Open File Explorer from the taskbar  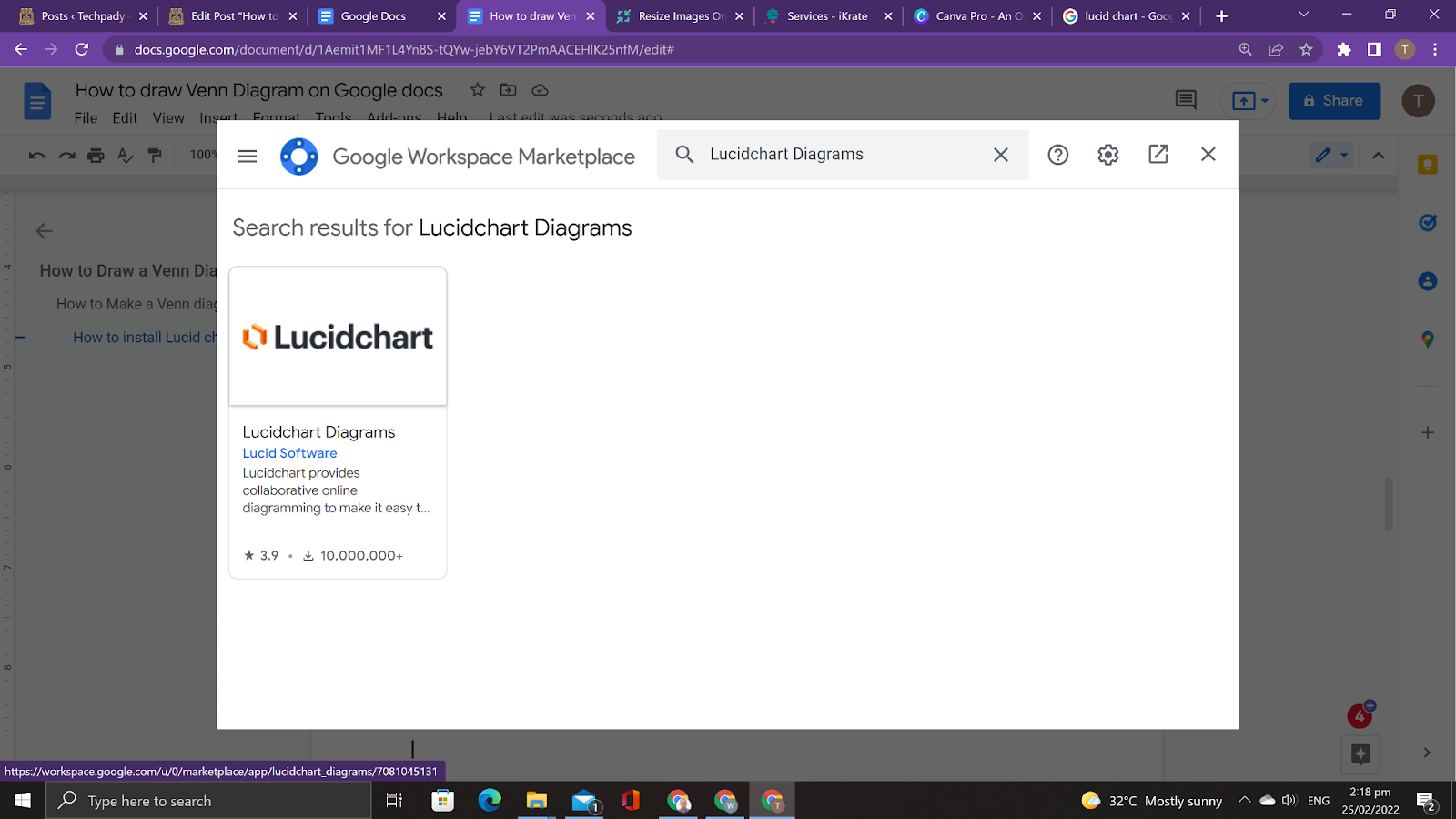coord(536,801)
